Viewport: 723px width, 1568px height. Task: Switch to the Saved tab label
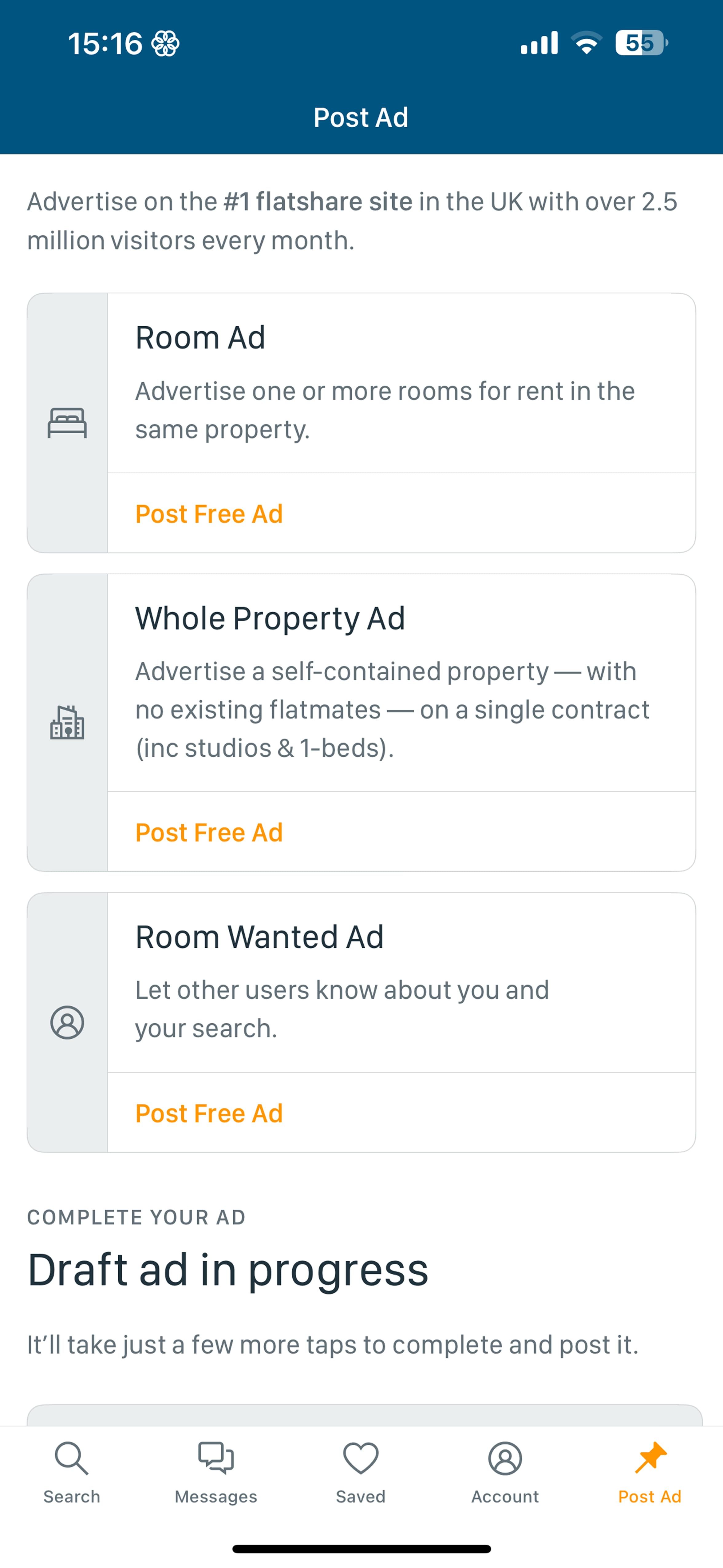(361, 1497)
